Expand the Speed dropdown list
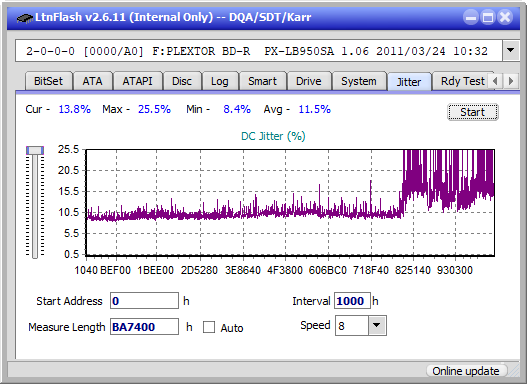Image resolution: width=527 pixels, height=384 pixels. 377,325
